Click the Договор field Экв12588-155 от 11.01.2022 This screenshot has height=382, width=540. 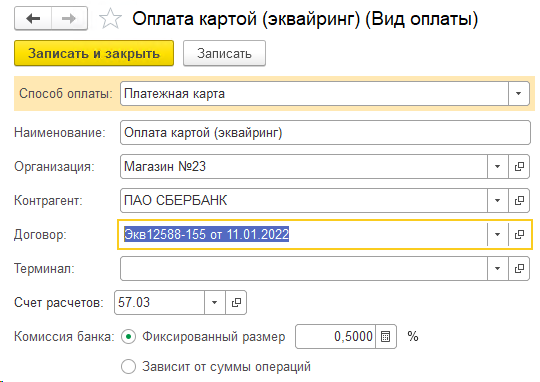pos(302,235)
